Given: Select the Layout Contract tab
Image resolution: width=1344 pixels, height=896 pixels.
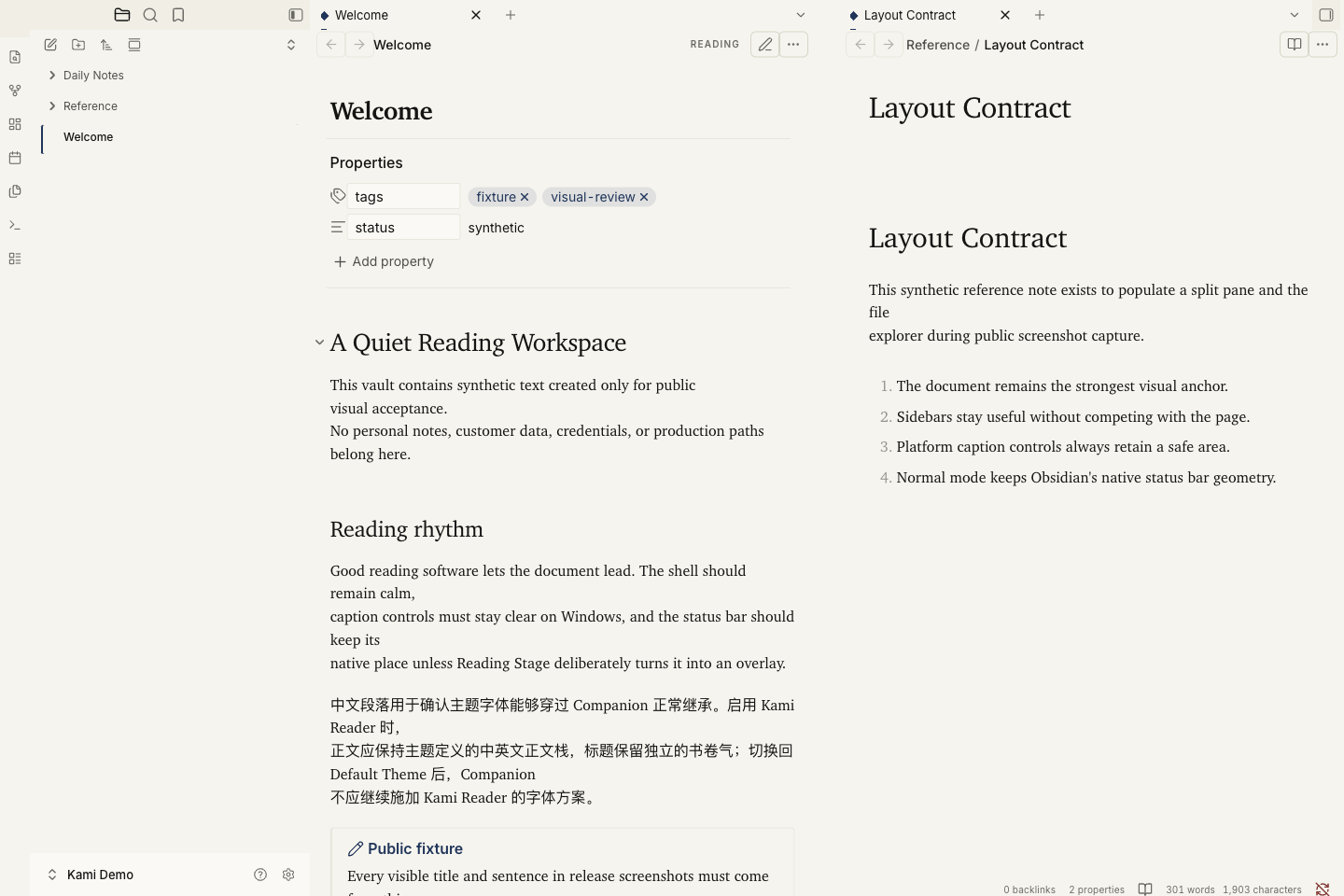Looking at the screenshot, I should tap(931, 15).
